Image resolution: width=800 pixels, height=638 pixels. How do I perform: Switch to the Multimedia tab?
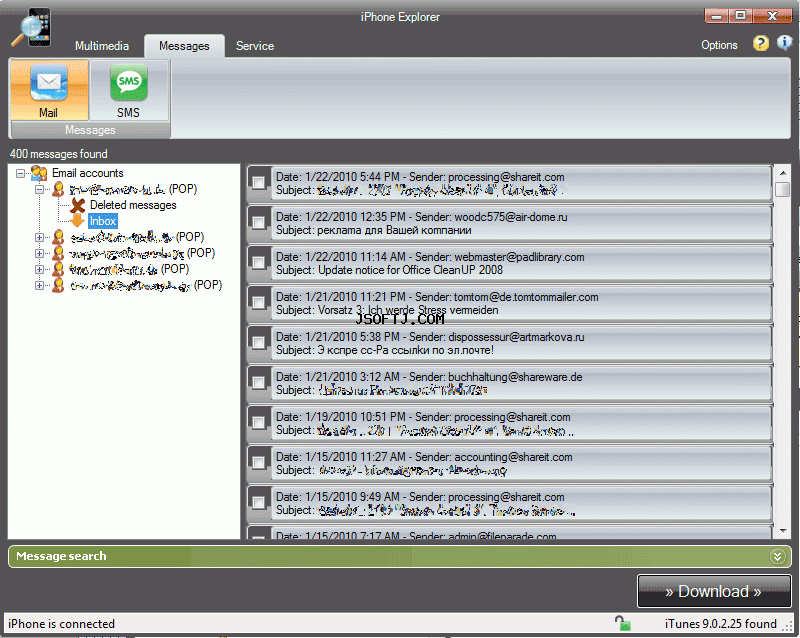(102, 46)
